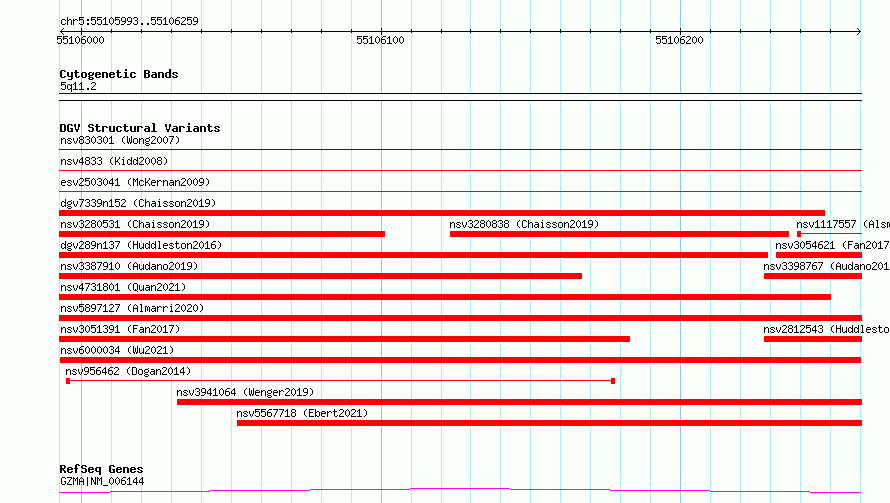Click the red bar under nsv5897127

[x=460, y=318]
